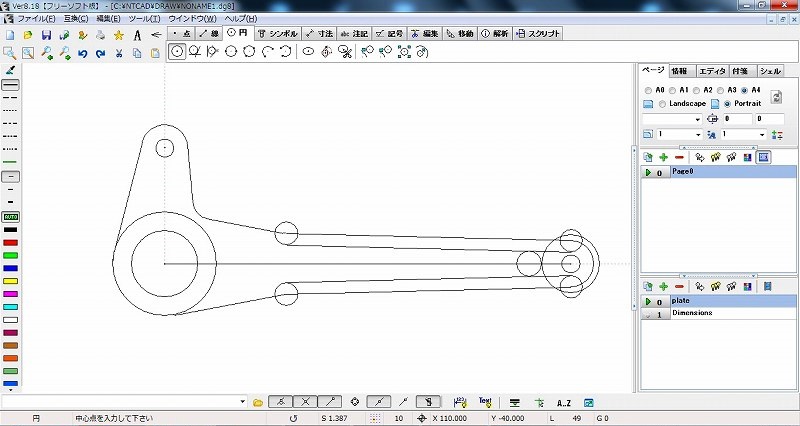Open the 情報 tab in right panel
The width and height of the screenshot is (800, 426).
(x=680, y=71)
